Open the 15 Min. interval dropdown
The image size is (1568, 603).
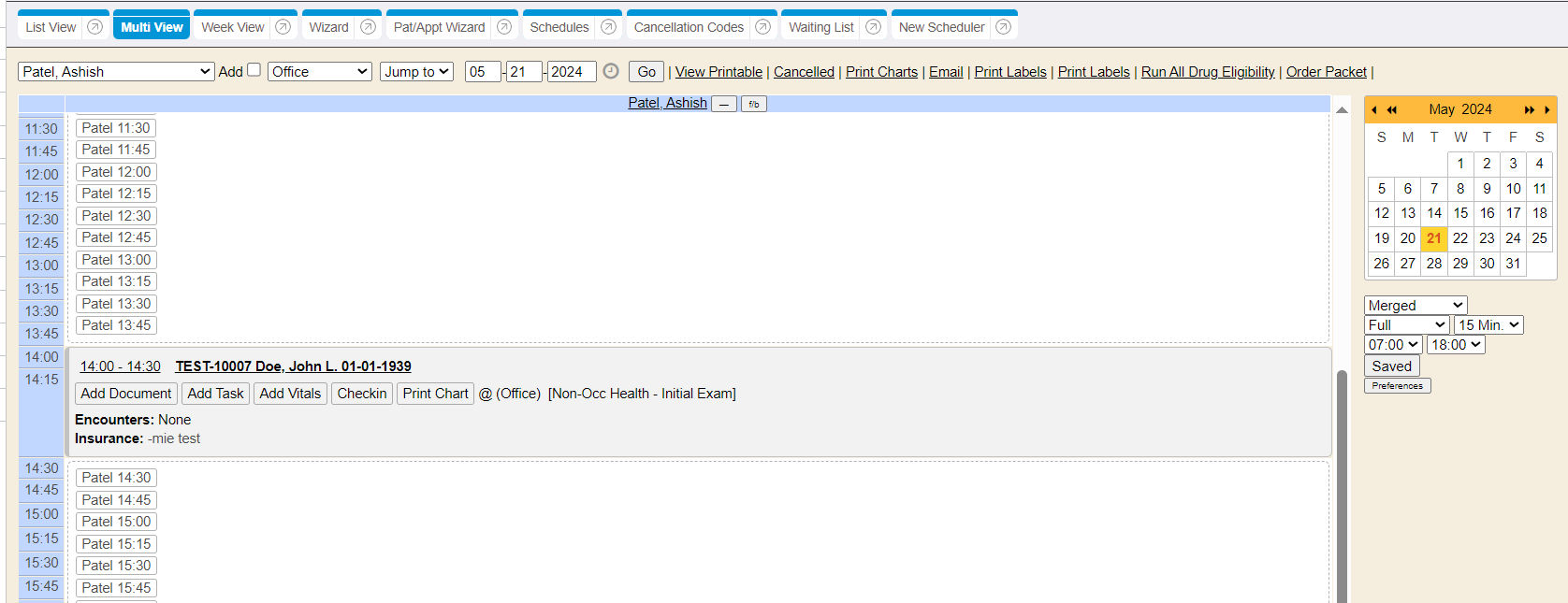pyautogui.click(x=1488, y=325)
